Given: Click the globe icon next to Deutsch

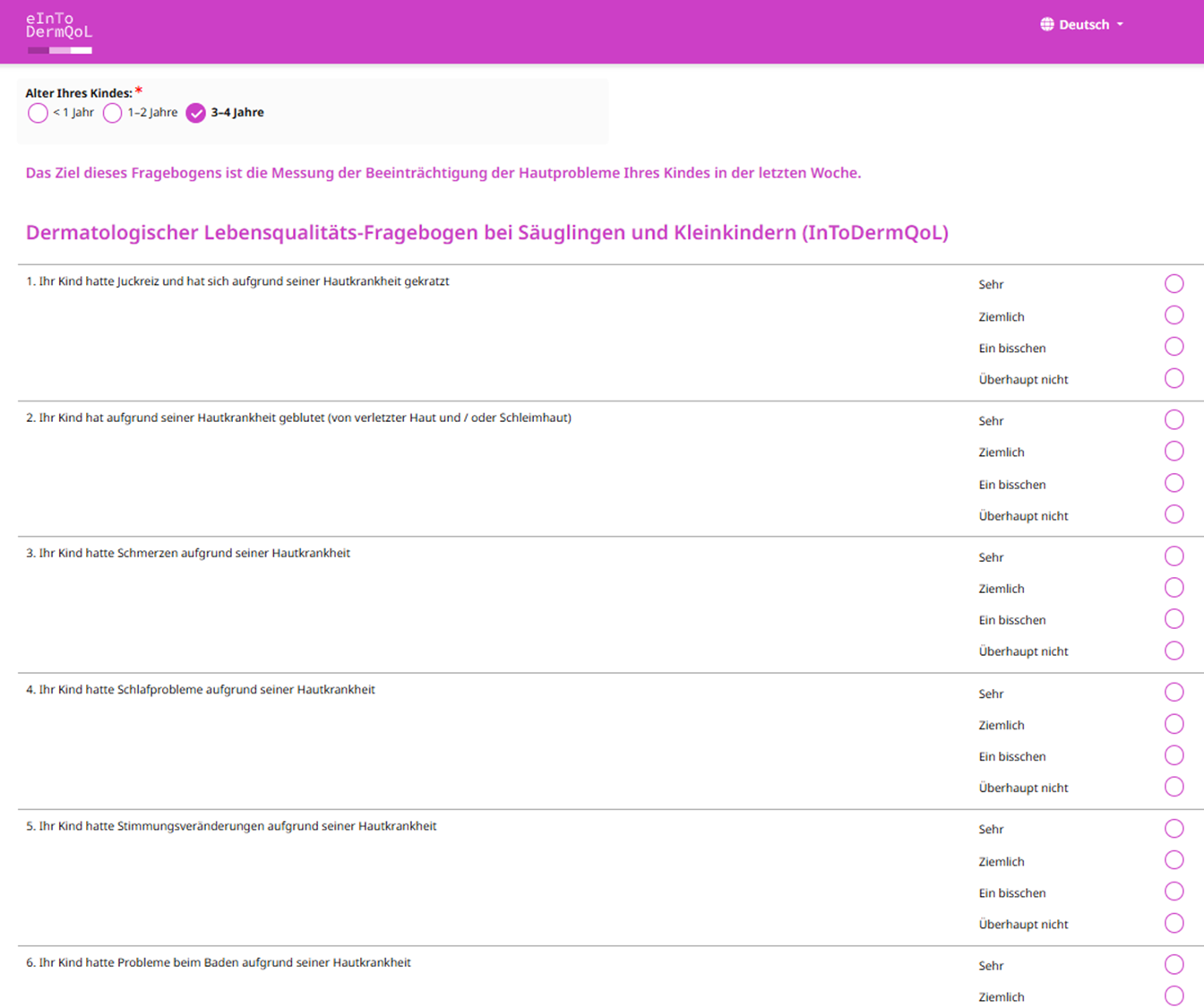Looking at the screenshot, I should [1046, 24].
